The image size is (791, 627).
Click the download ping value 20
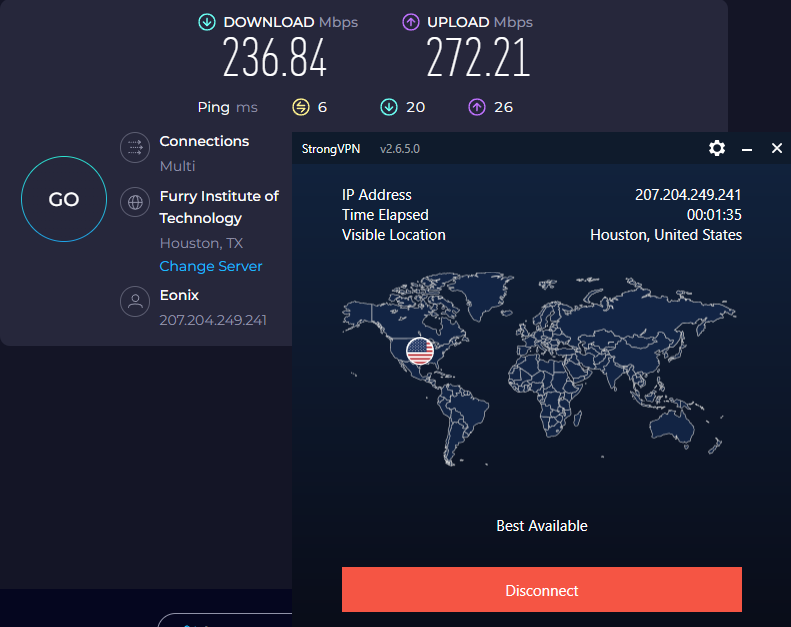coord(416,107)
